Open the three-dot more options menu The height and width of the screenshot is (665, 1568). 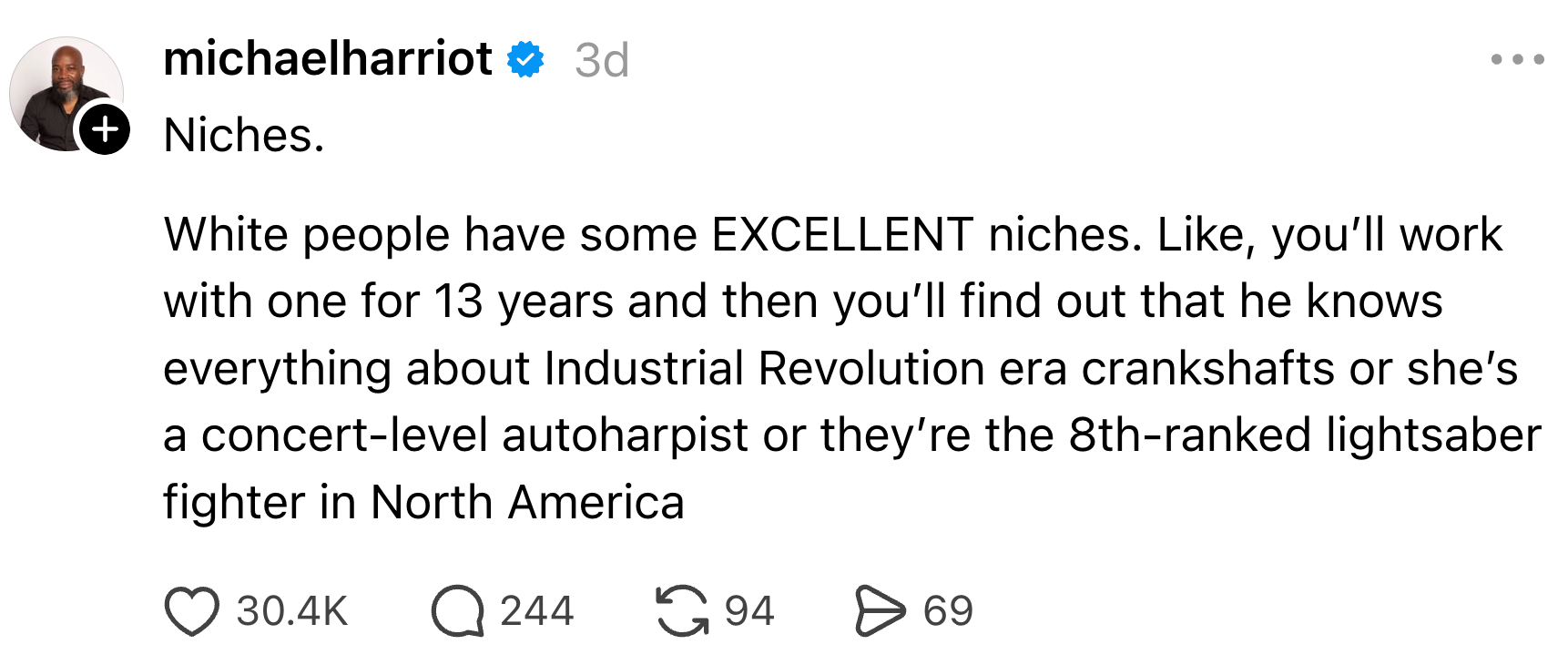tap(1517, 60)
